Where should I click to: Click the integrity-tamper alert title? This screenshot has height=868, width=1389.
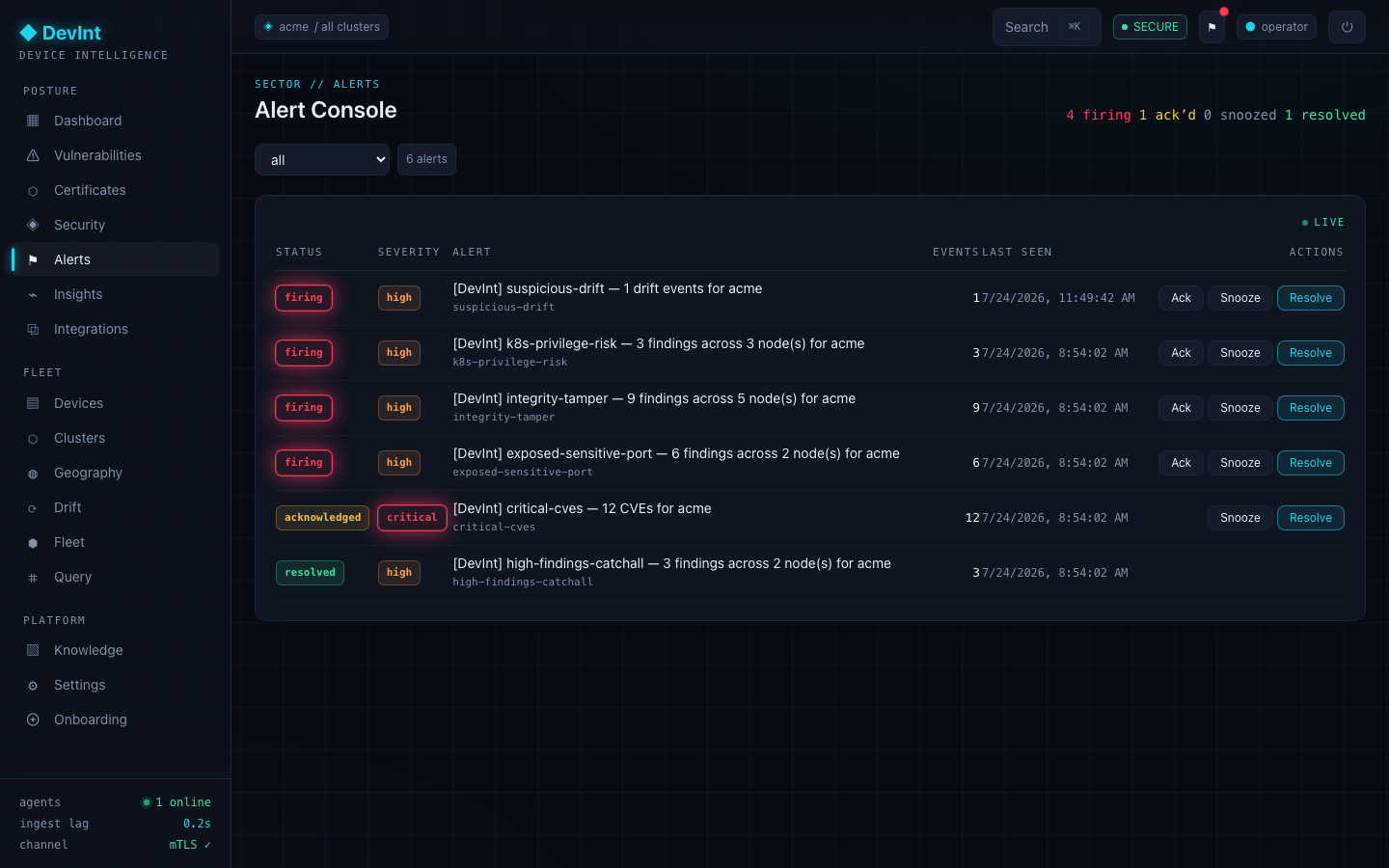pyautogui.click(x=654, y=398)
